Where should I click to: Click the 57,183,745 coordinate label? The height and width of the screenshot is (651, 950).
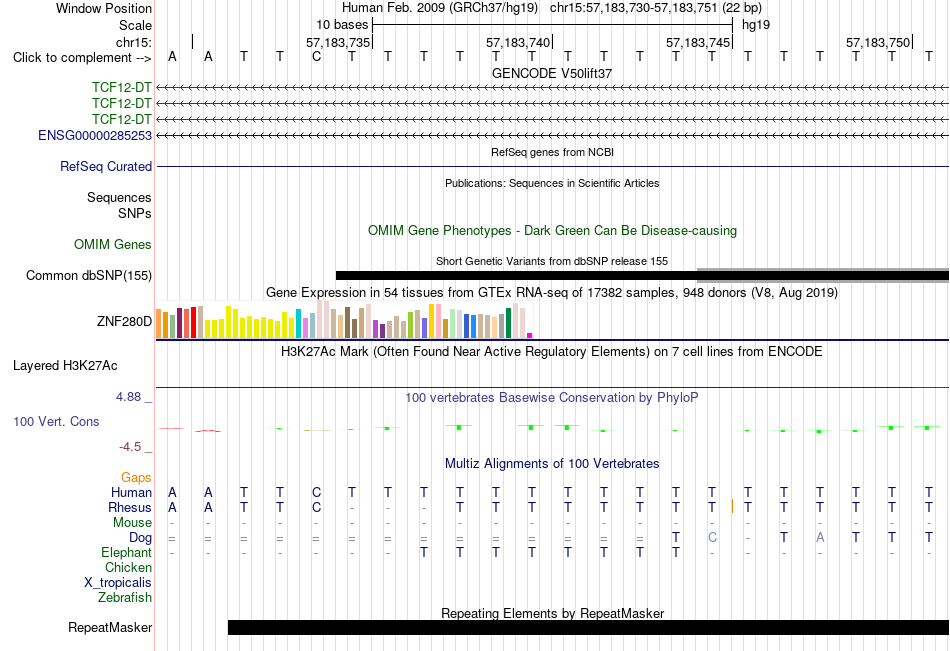point(698,42)
